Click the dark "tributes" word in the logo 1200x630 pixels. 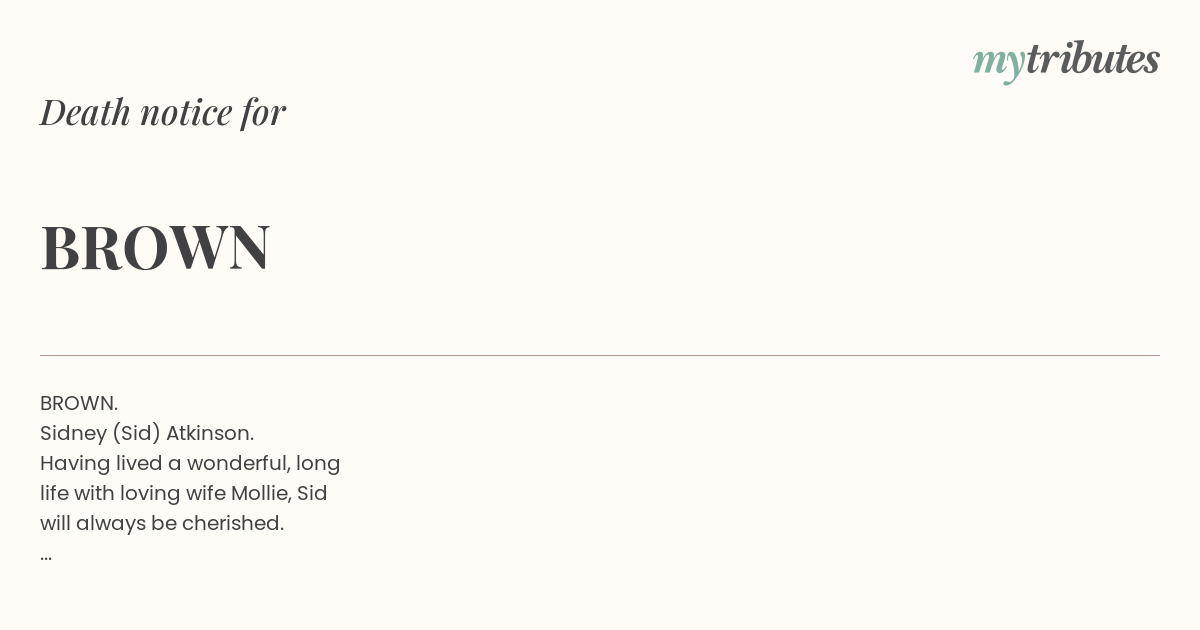pos(1092,59)
